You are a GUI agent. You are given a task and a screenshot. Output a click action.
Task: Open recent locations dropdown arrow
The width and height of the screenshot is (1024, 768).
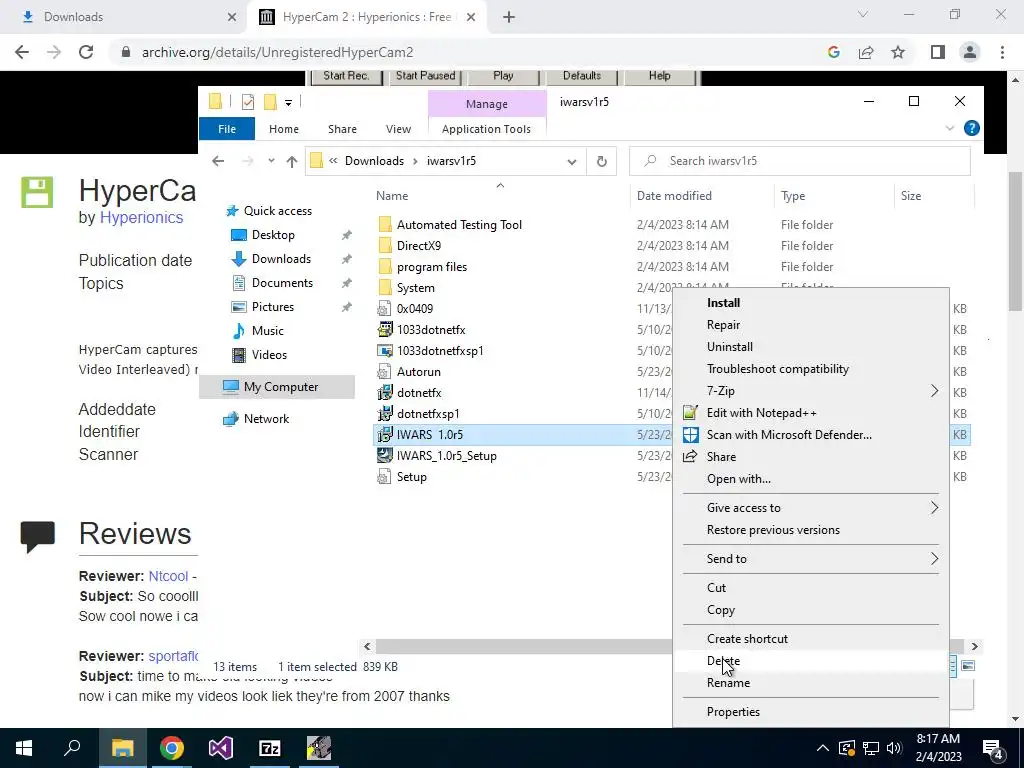271,161
